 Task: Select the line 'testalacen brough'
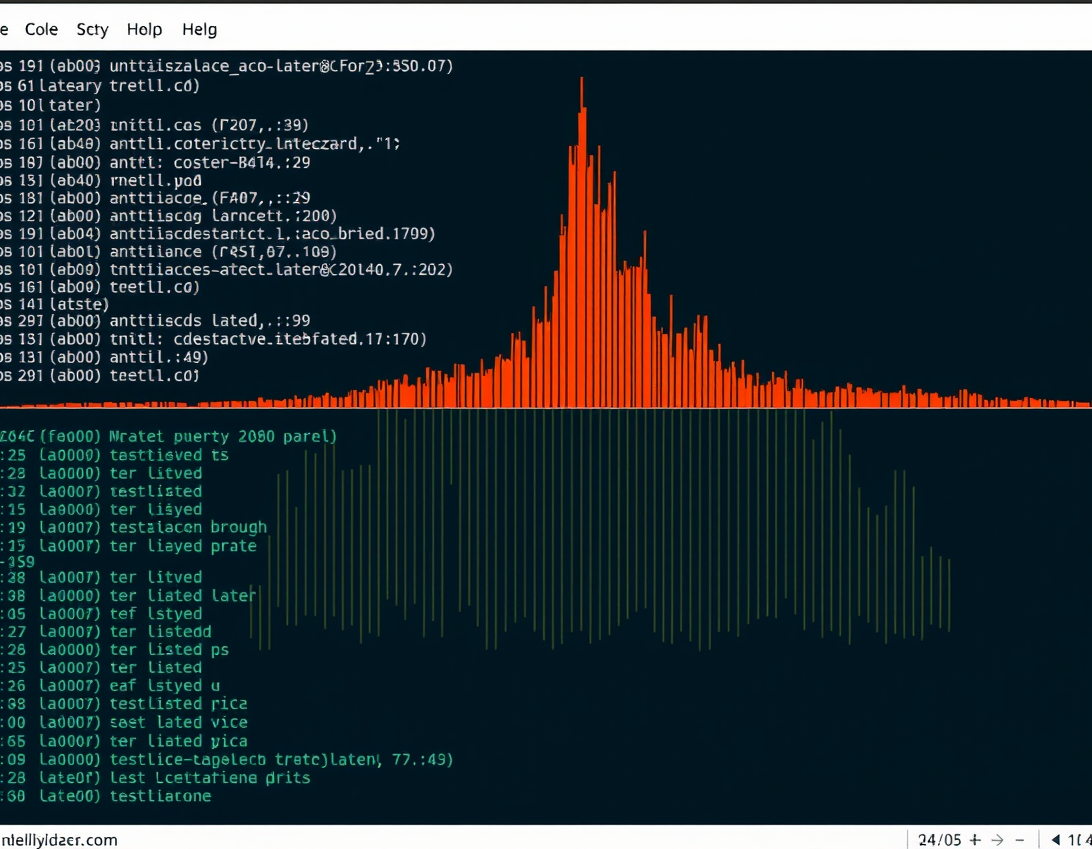[134, 527]
